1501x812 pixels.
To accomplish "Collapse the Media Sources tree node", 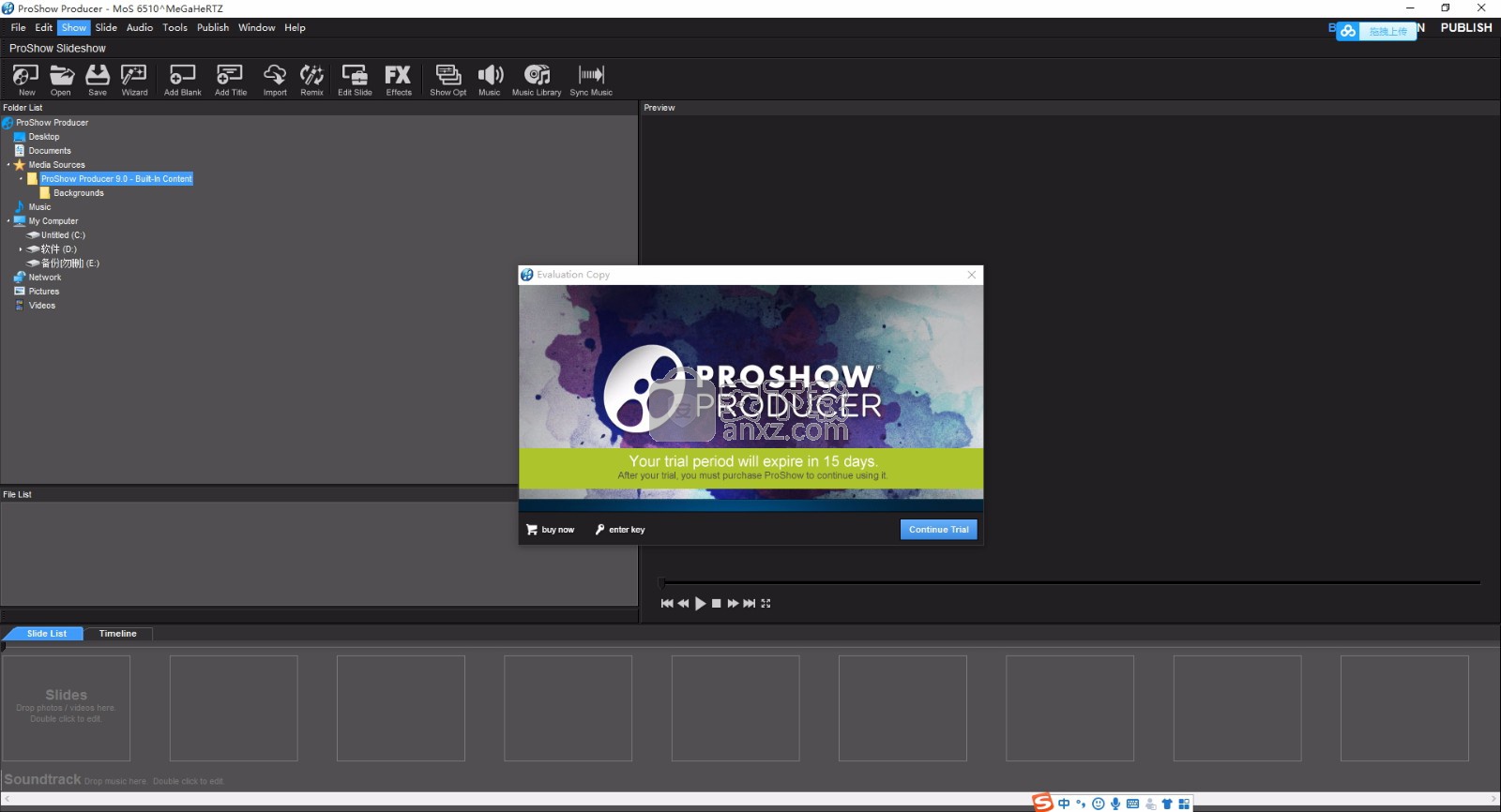I will tap(8, 165).
